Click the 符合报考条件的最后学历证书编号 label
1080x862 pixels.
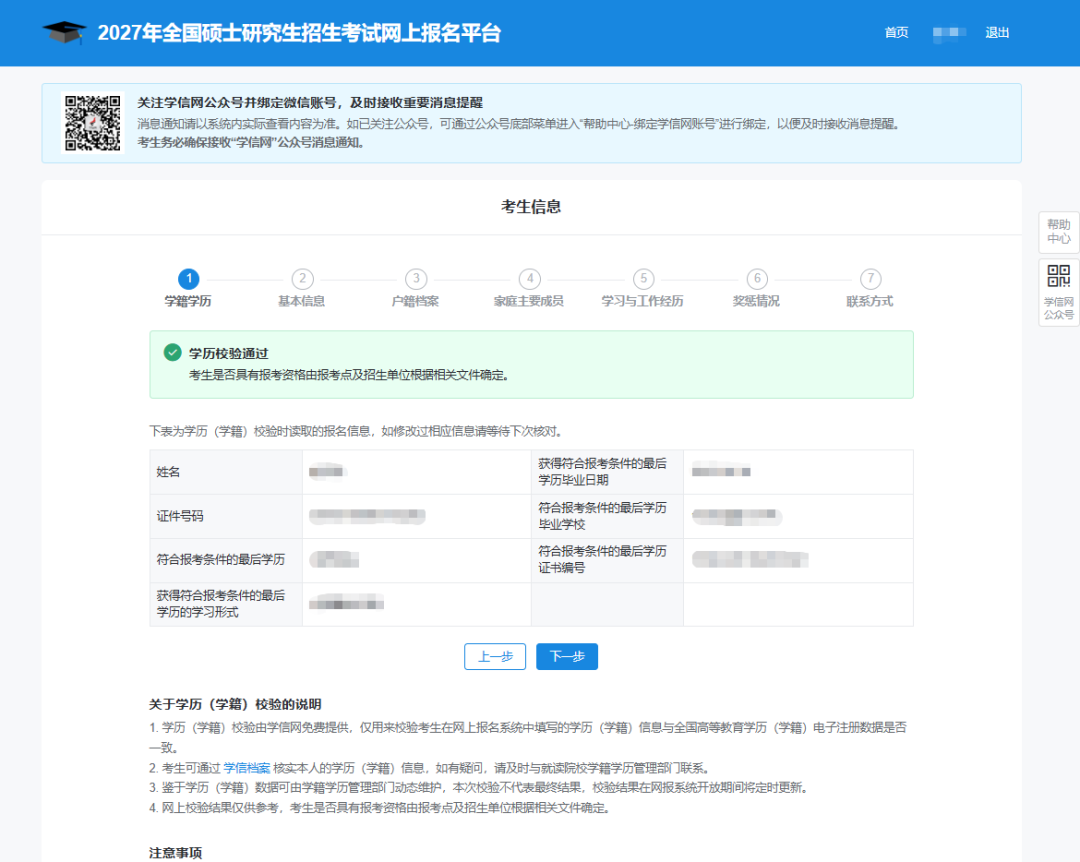tap(603, 560)
